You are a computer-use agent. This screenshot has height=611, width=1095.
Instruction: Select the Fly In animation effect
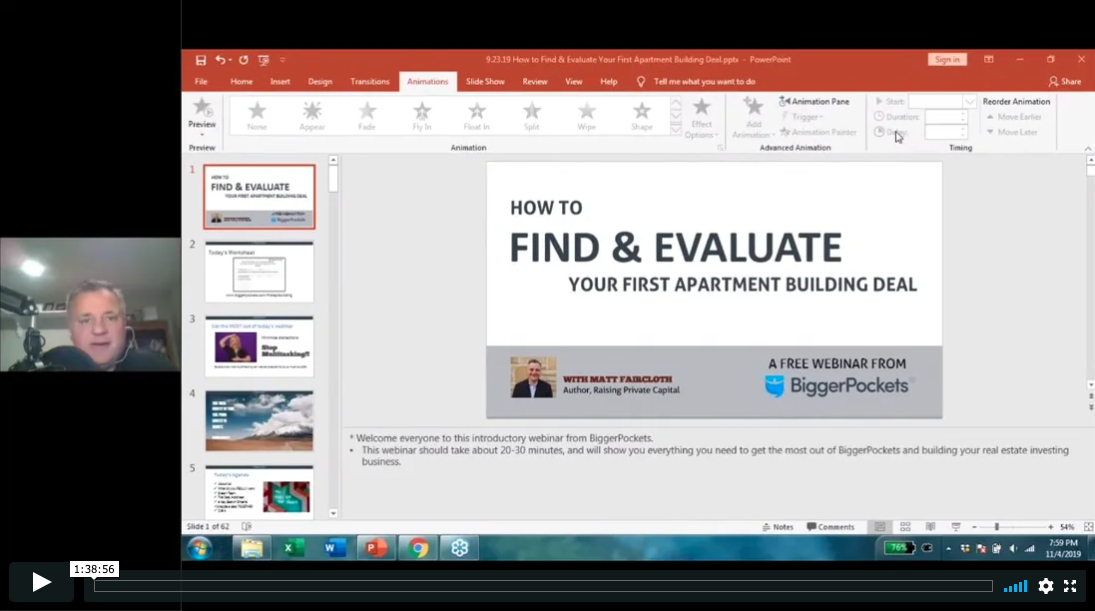click(x=422, y=116)
